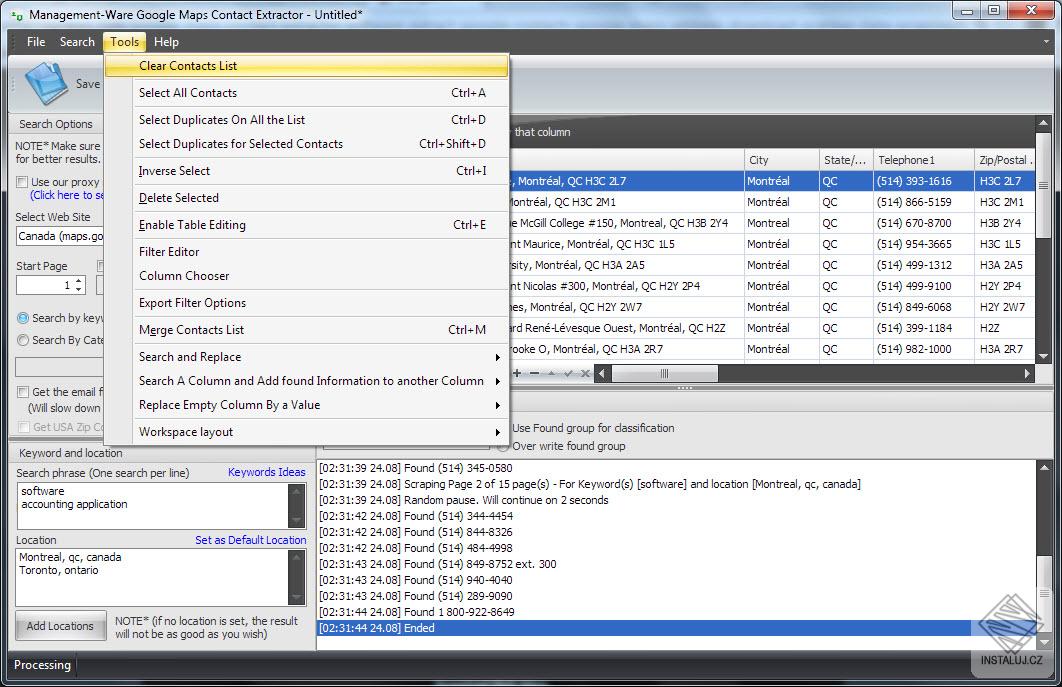This screenshot has width=1062, height=687.
Task: Click the grid navigator append (+) icon
Action: (x=517, y=373)
